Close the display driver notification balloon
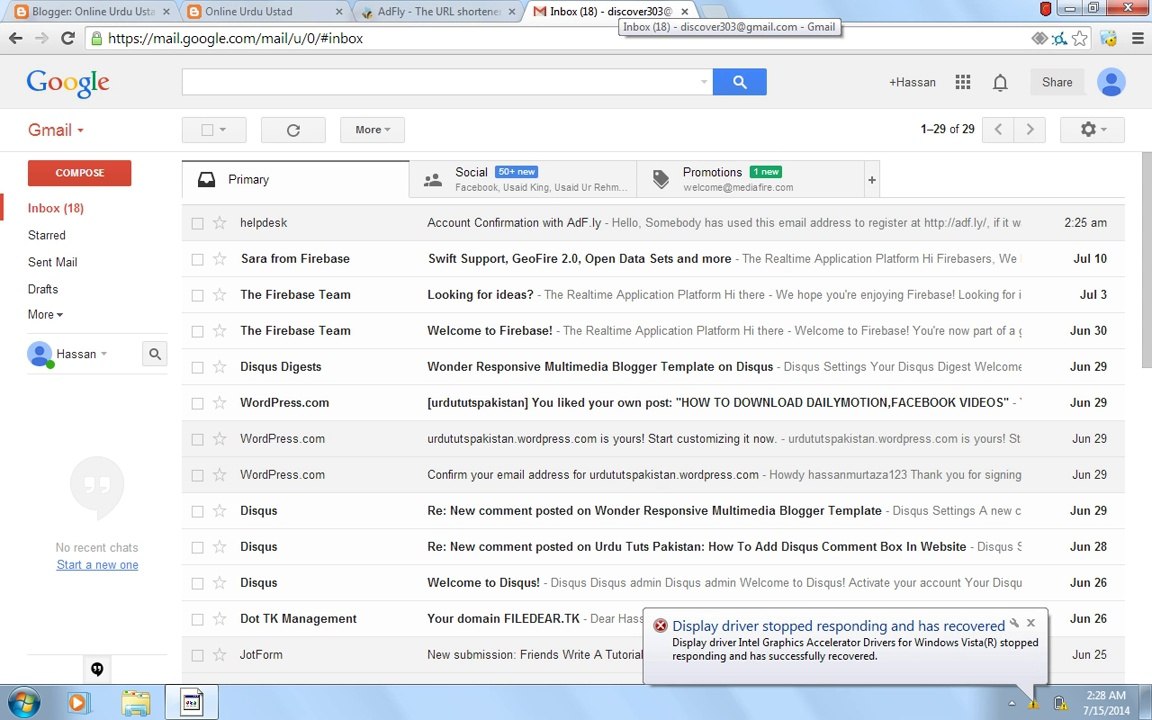Image resolution: width=1152 pixels, height=720 pixels. [x=1031, y=622]
